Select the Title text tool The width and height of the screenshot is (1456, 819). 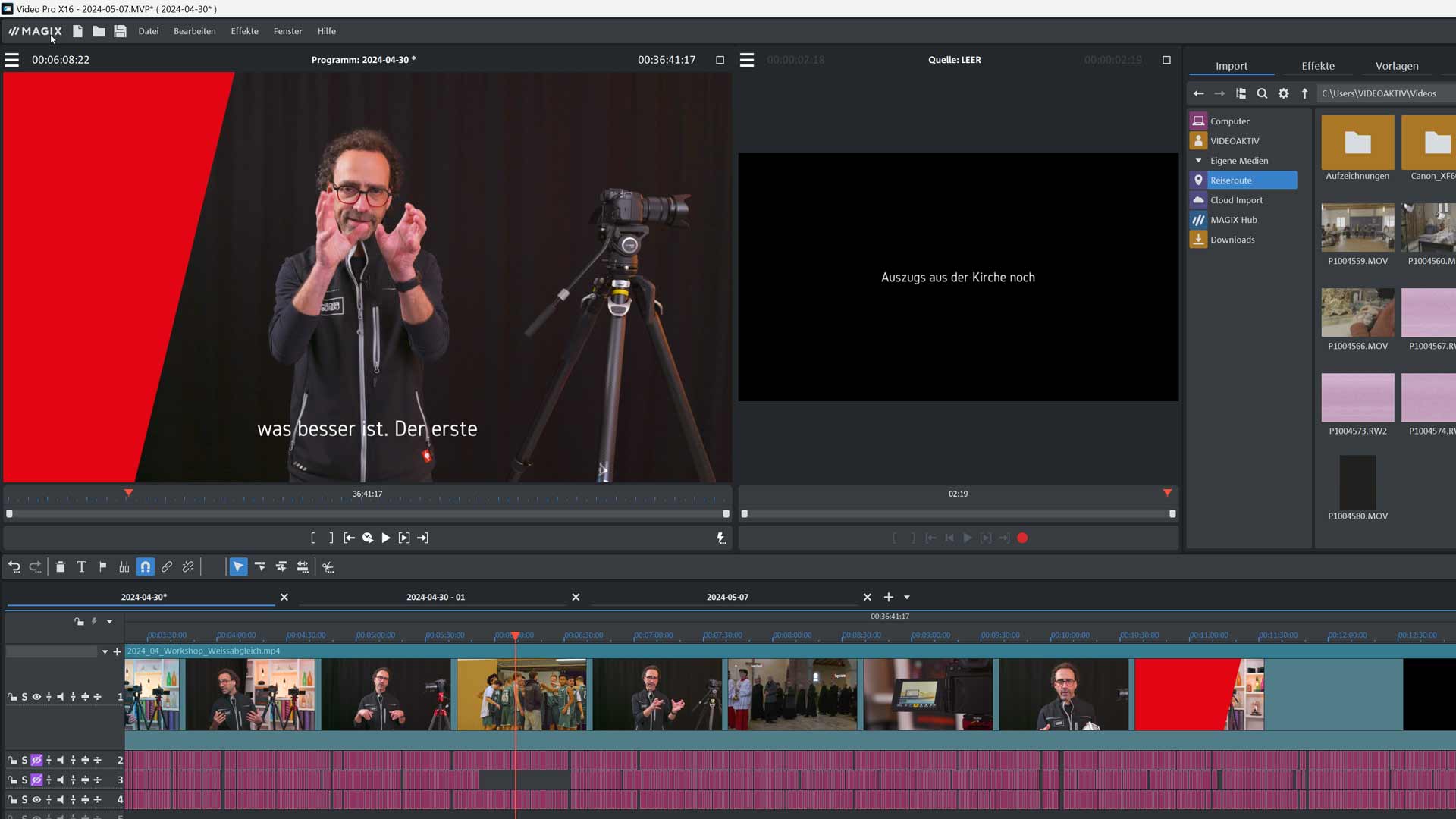point(81,567)
